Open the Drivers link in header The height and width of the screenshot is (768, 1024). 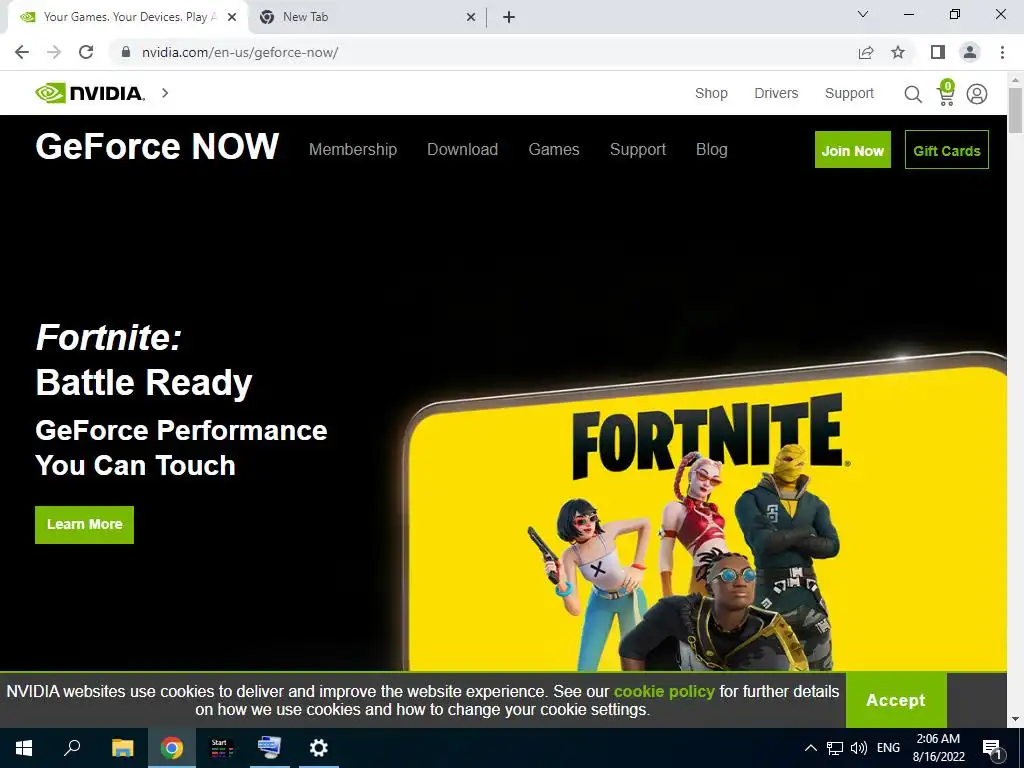tap(776, 93)
